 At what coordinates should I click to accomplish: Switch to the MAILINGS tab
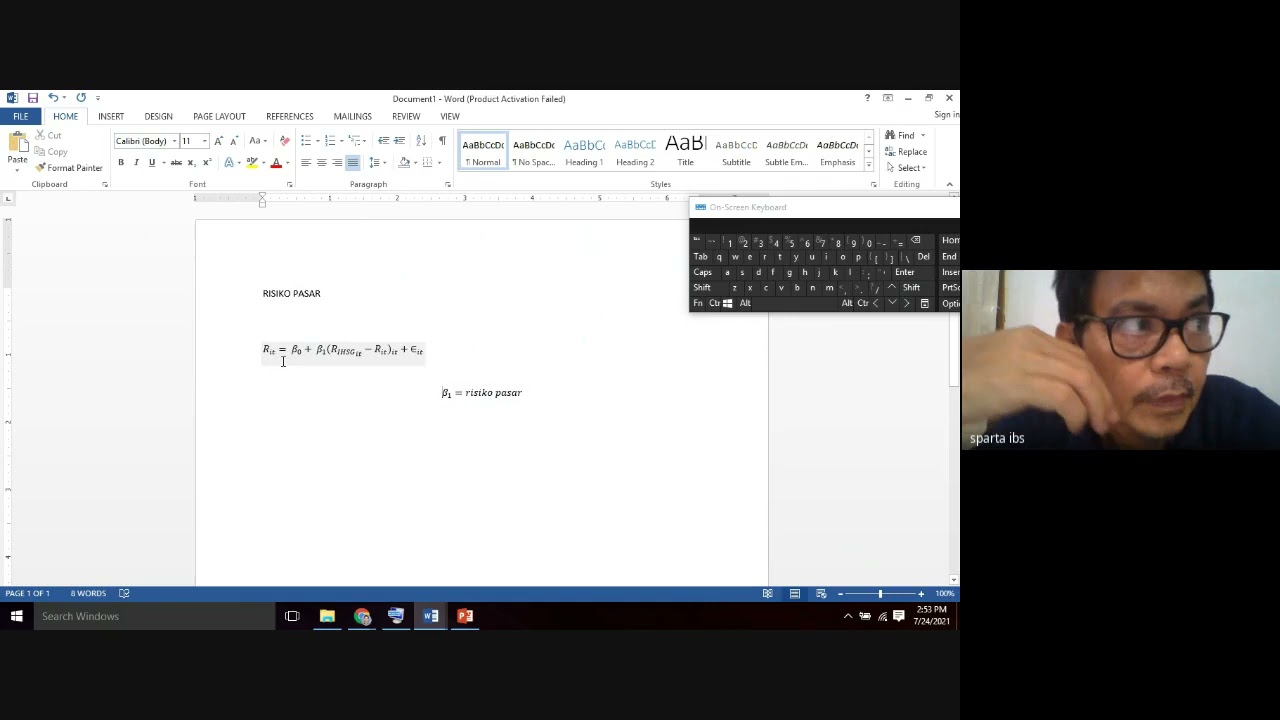(x=352, y=116)
